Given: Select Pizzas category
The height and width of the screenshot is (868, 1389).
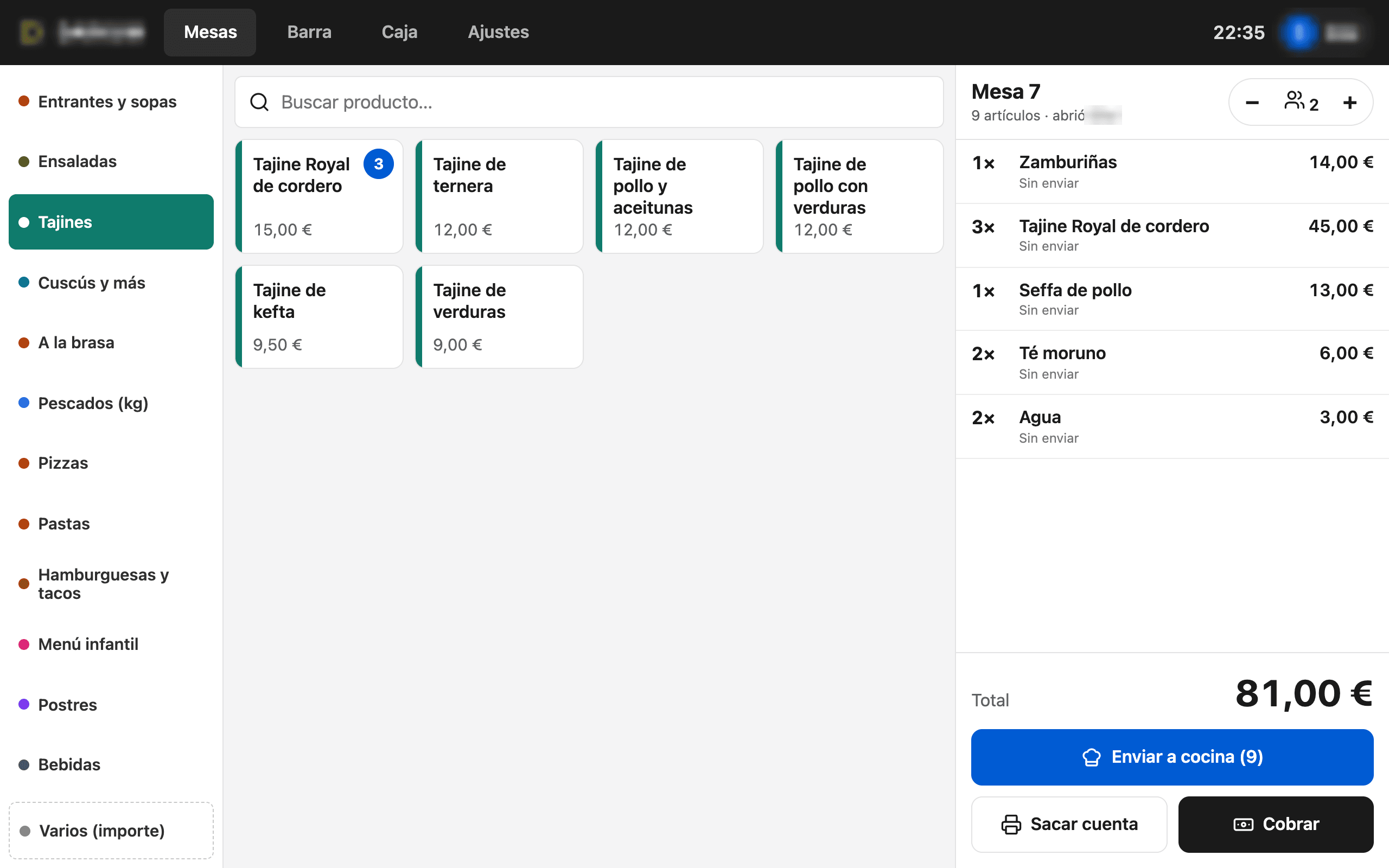Looking at the screenshot, I should pos(111,463).
